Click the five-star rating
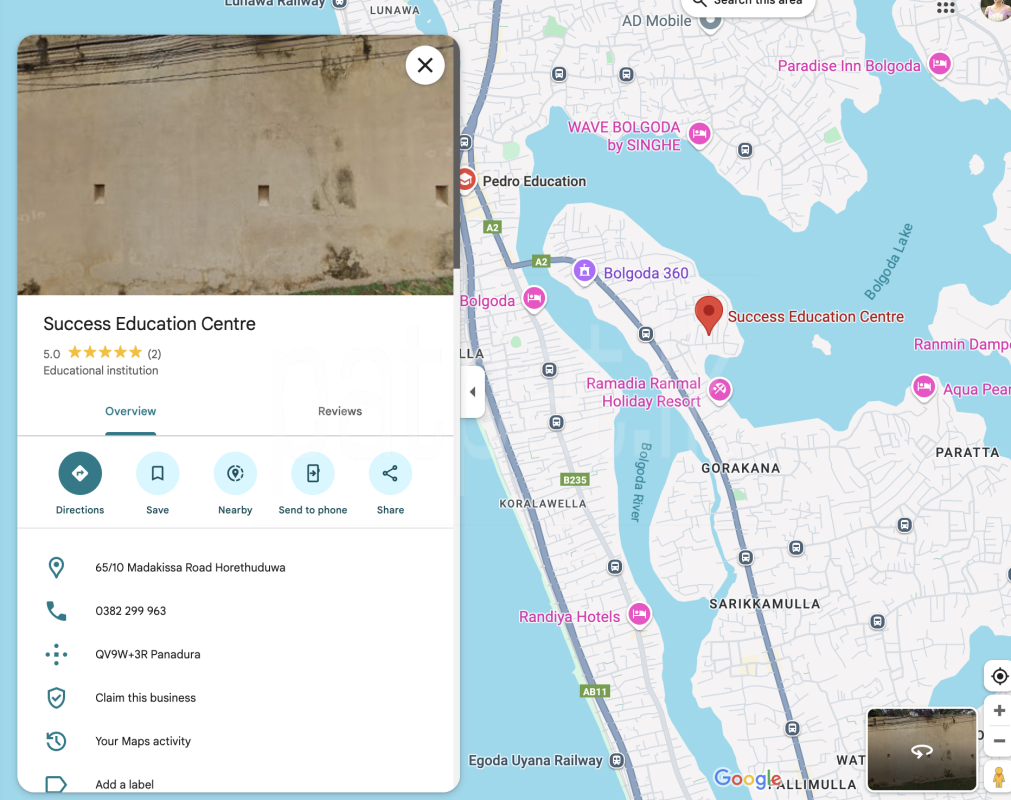The height and width of the screenshot is (800, 1011). pyautogui.click(x=105, y=352)
